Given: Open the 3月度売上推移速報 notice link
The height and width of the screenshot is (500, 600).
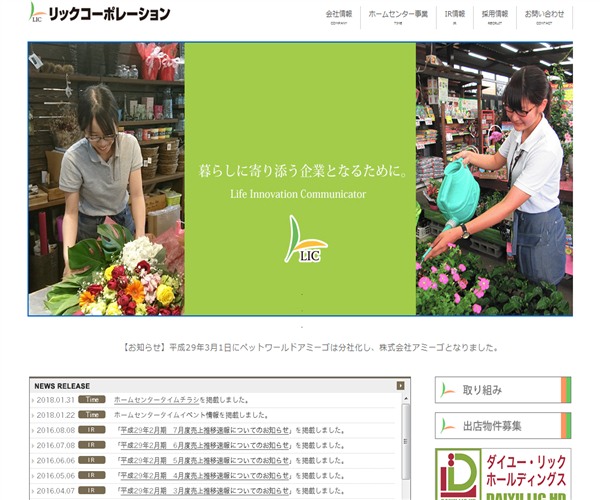Looking at the screenshot, I should pyautogui.click(x=205, y=490).
